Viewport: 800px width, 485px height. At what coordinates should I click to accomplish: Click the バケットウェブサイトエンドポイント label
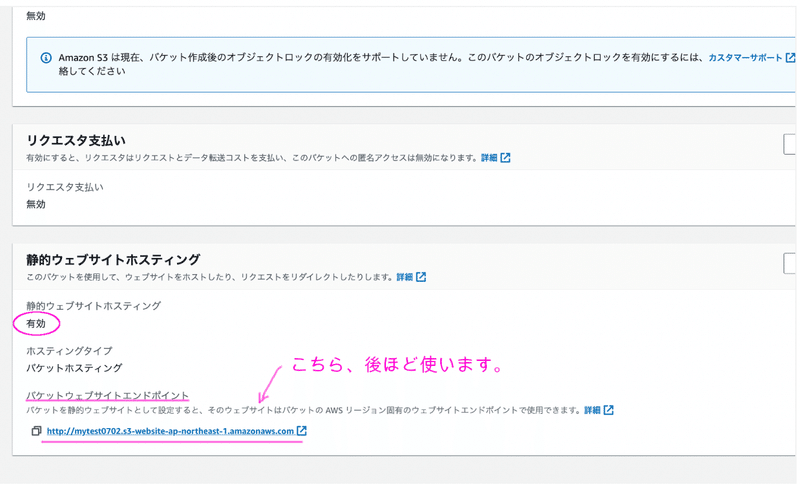[108, 395]
